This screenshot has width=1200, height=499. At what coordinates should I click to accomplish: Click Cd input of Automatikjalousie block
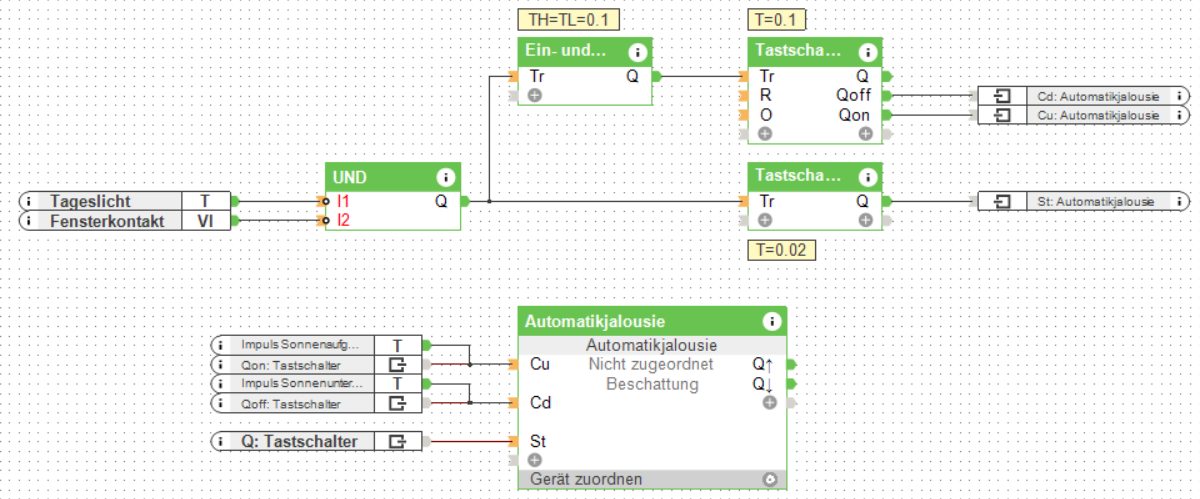pyautogui.click(x=539, y=403)
